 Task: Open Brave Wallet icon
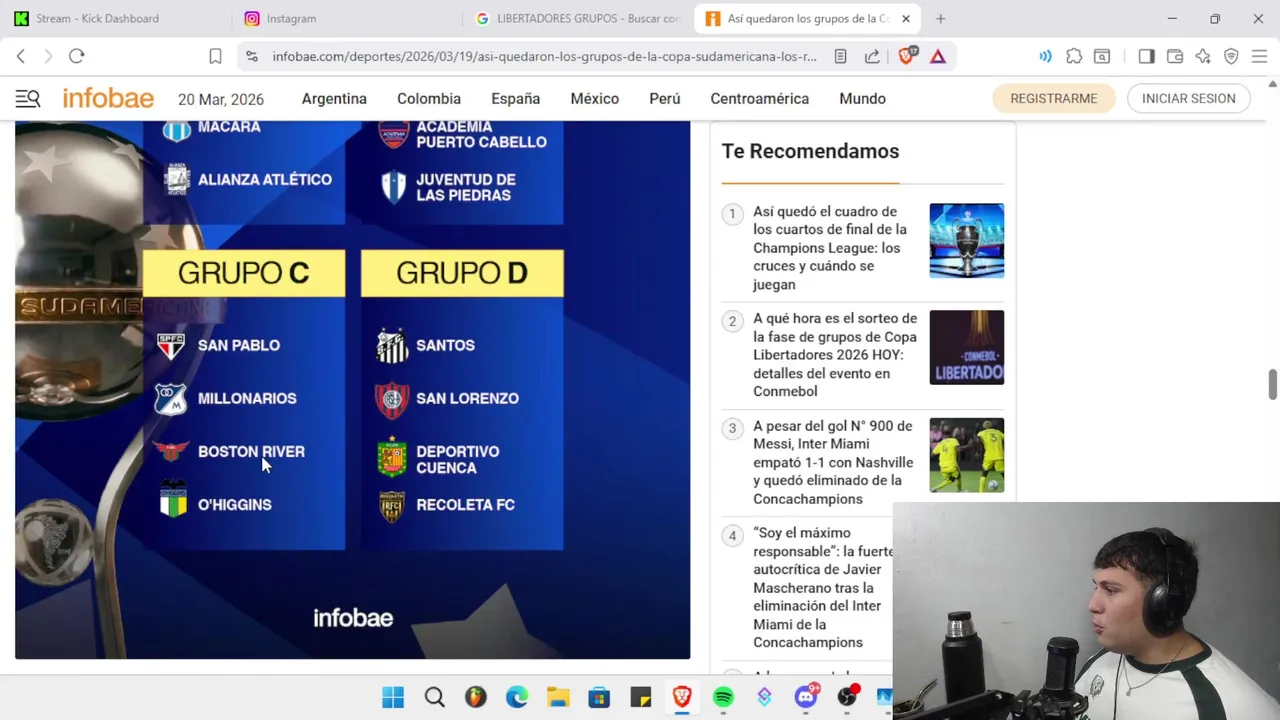(x=1175, y=56)
